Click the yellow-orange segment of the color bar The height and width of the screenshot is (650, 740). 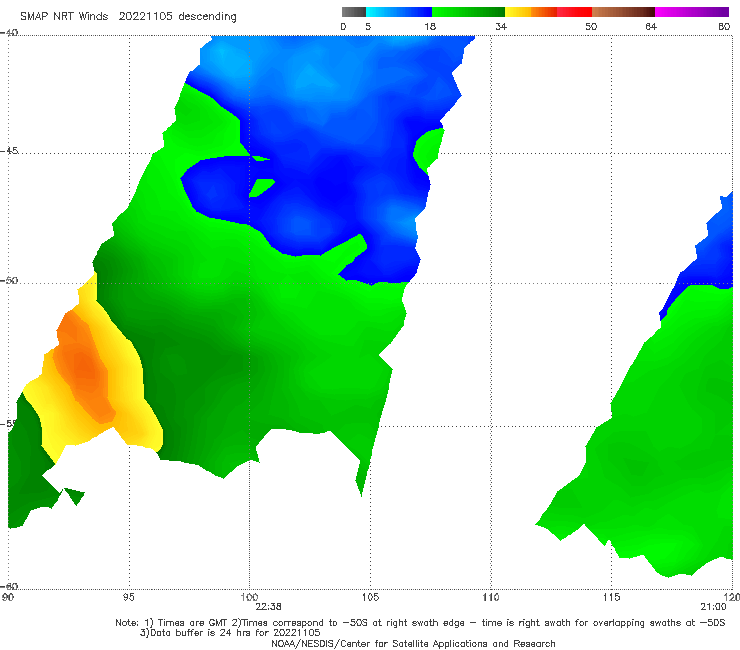[x=531, y=12]
